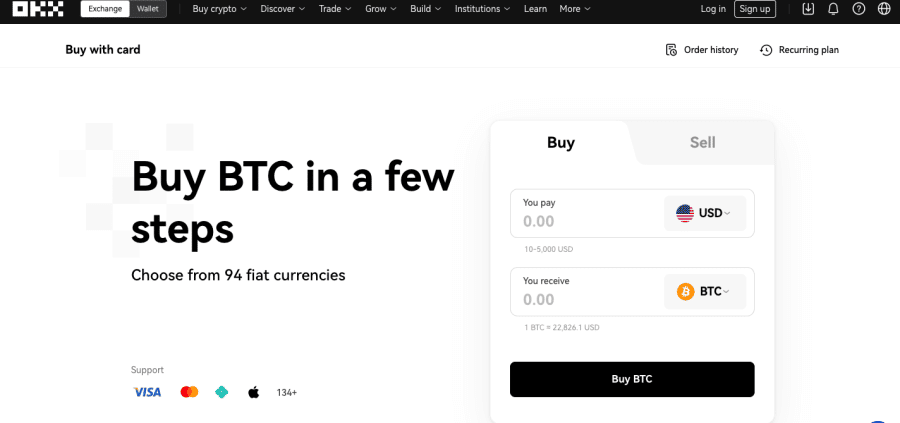This screenshot has height=423, width=900.
Task: Click the Buy BTC button
Action: pyautogui.click(x=632, y=379)
